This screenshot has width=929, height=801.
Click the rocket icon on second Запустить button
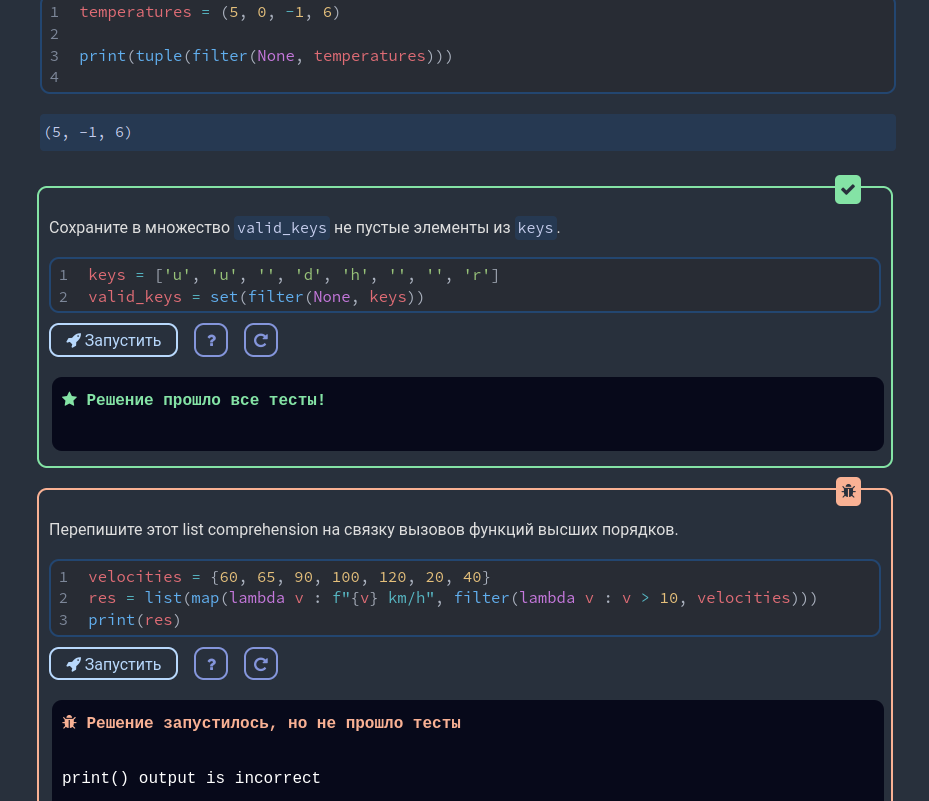73,664
